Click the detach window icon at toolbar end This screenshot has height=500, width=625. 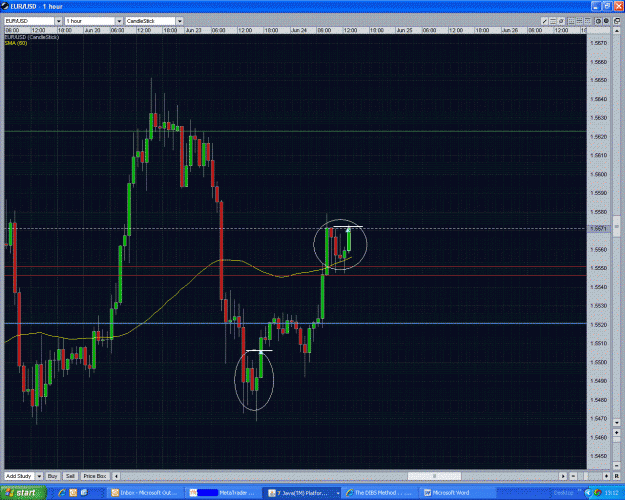tap(617, 21)
